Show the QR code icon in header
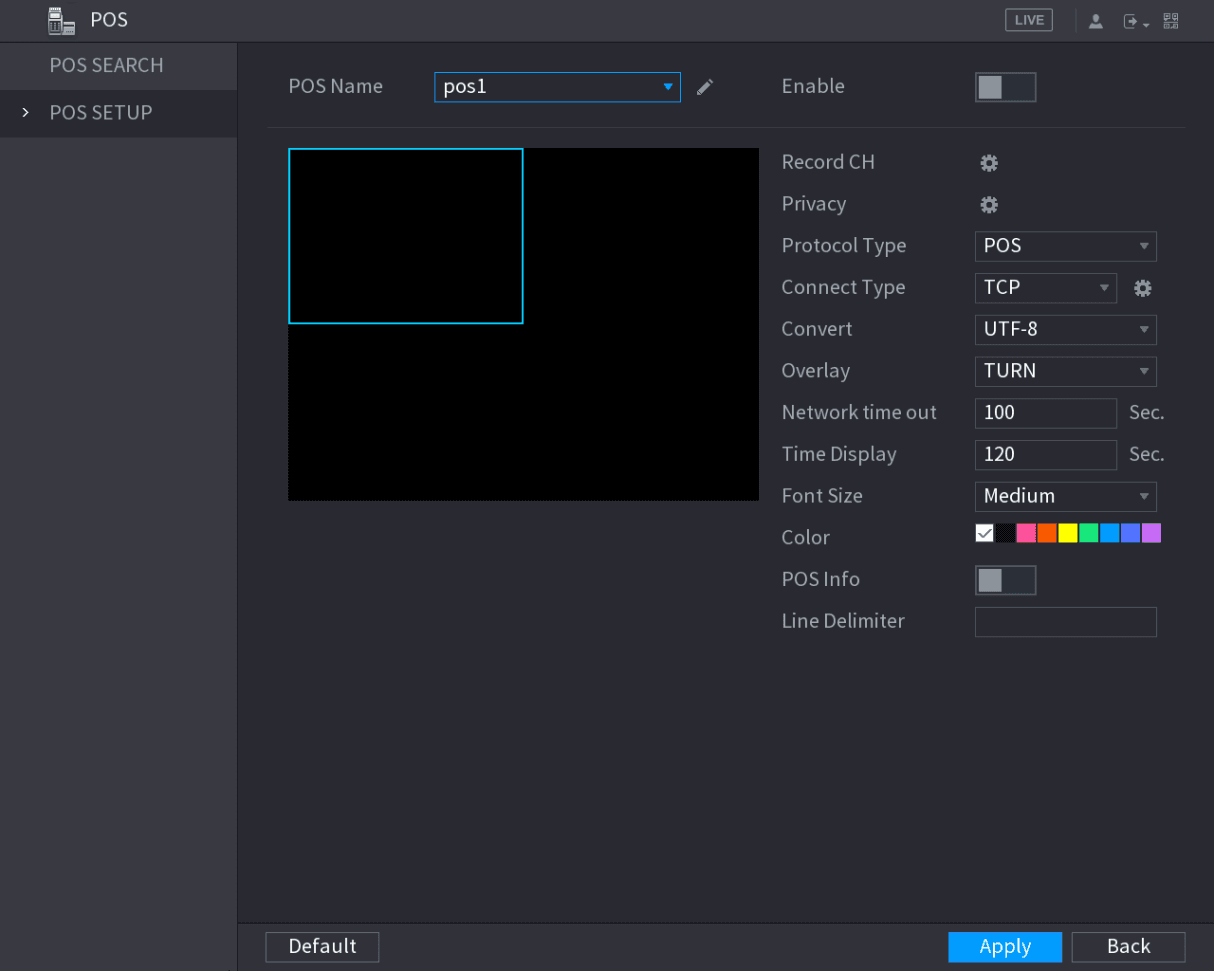1214x971 pixels. point(1170,21)
